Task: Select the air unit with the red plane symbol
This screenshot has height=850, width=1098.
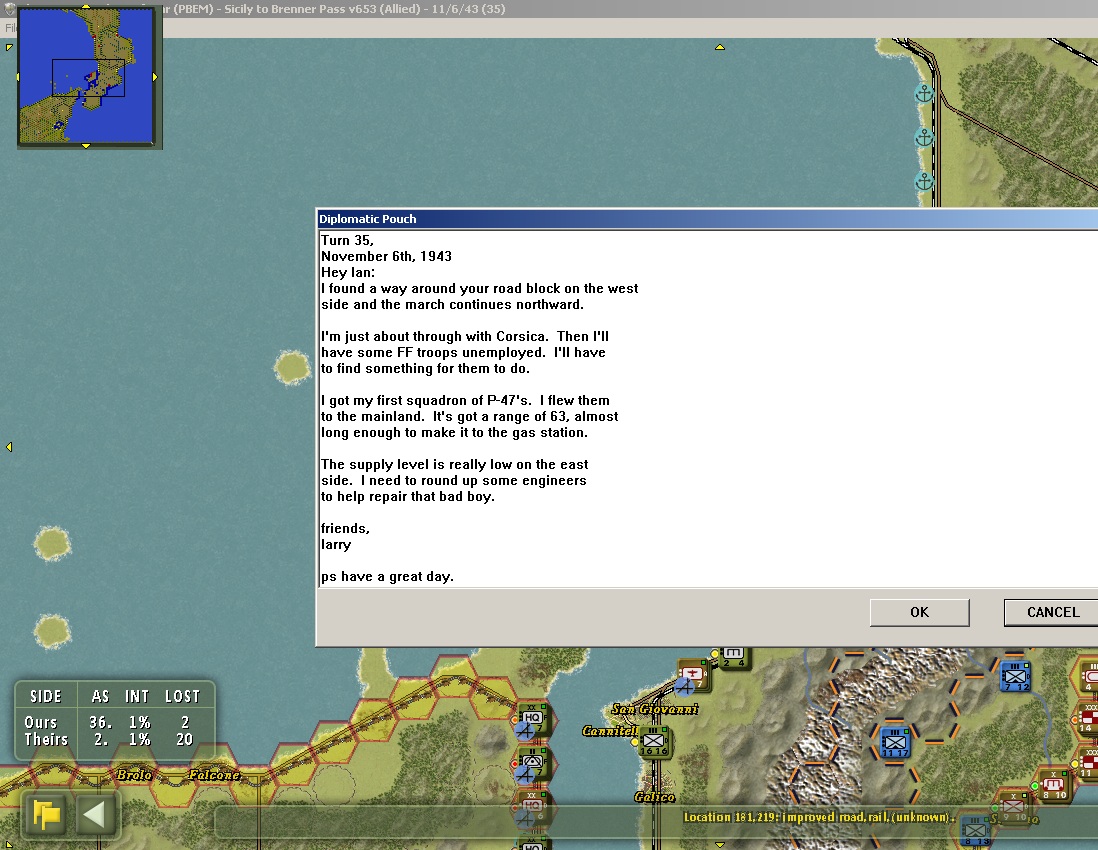Action: (693, 675)
